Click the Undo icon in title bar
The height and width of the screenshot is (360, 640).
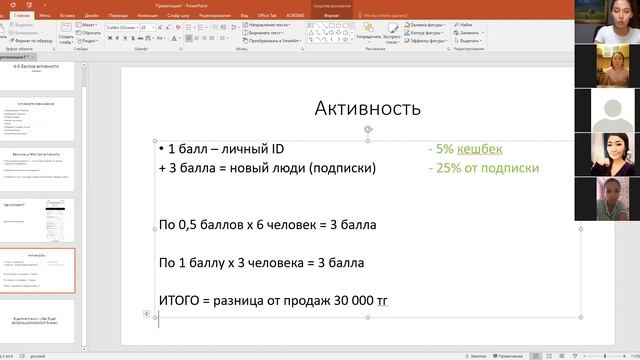13,5
